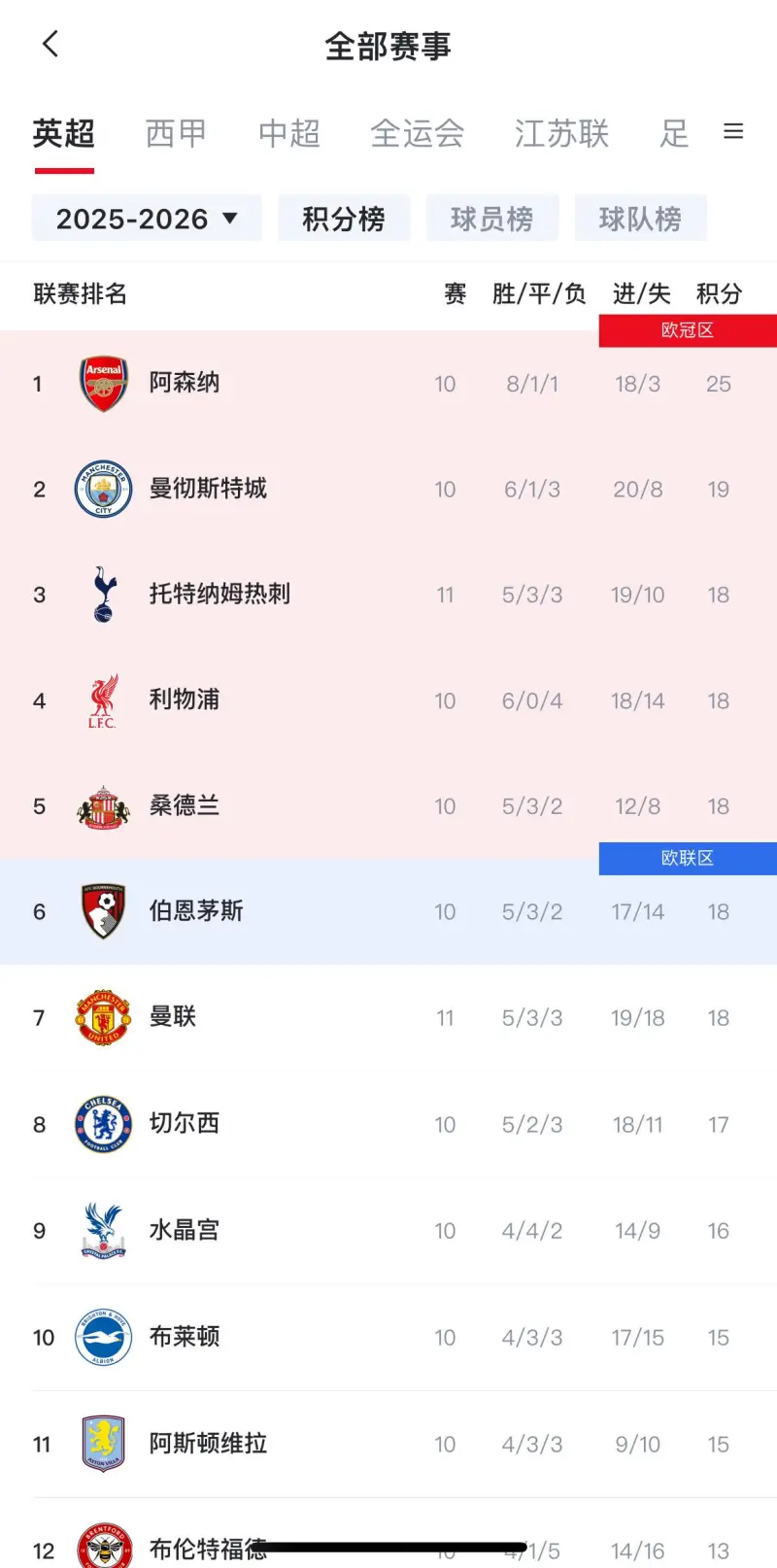Tap the Crystal Palace eagle crest
The height and width of the screenshot is (1568, 777).
(x=103, y=1230)
